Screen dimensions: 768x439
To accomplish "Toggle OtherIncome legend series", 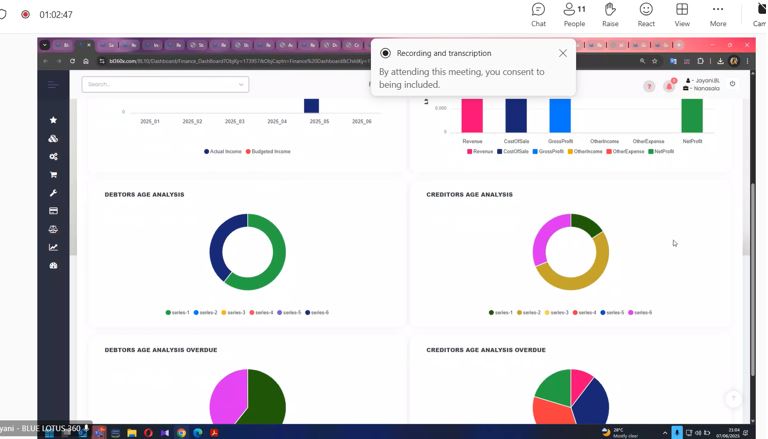I will (x=585, y=151).
